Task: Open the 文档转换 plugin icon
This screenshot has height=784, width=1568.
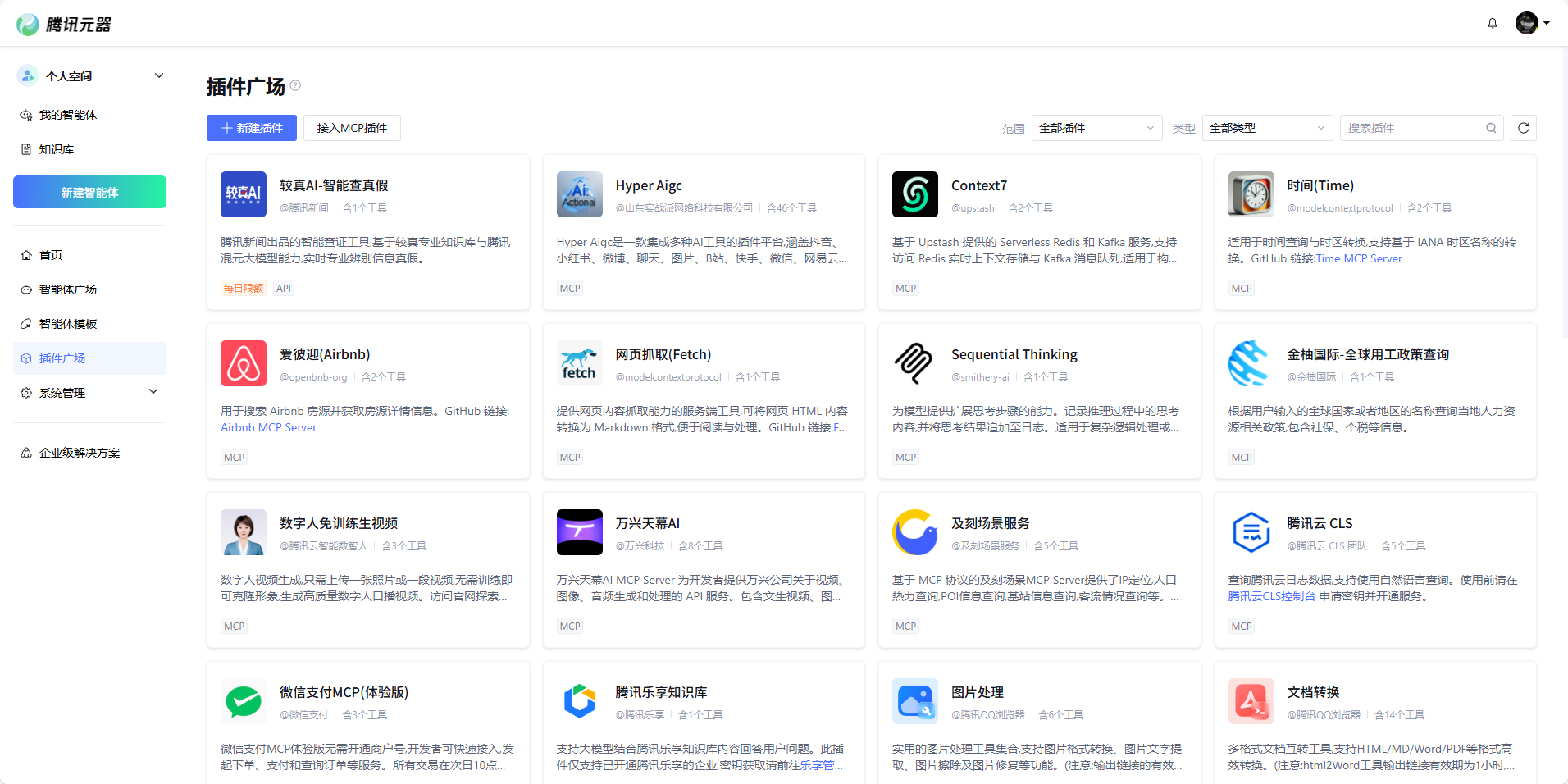Action: pos(1251,701)
